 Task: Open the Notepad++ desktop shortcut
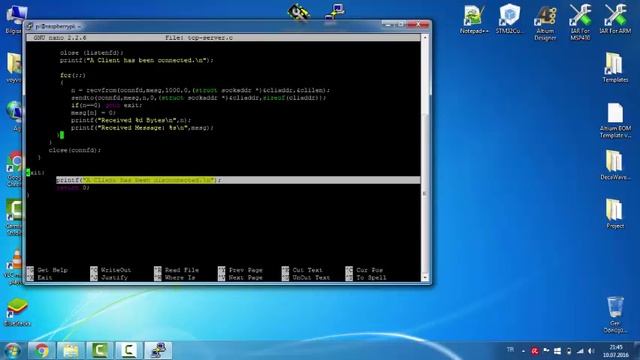point(473,19)
